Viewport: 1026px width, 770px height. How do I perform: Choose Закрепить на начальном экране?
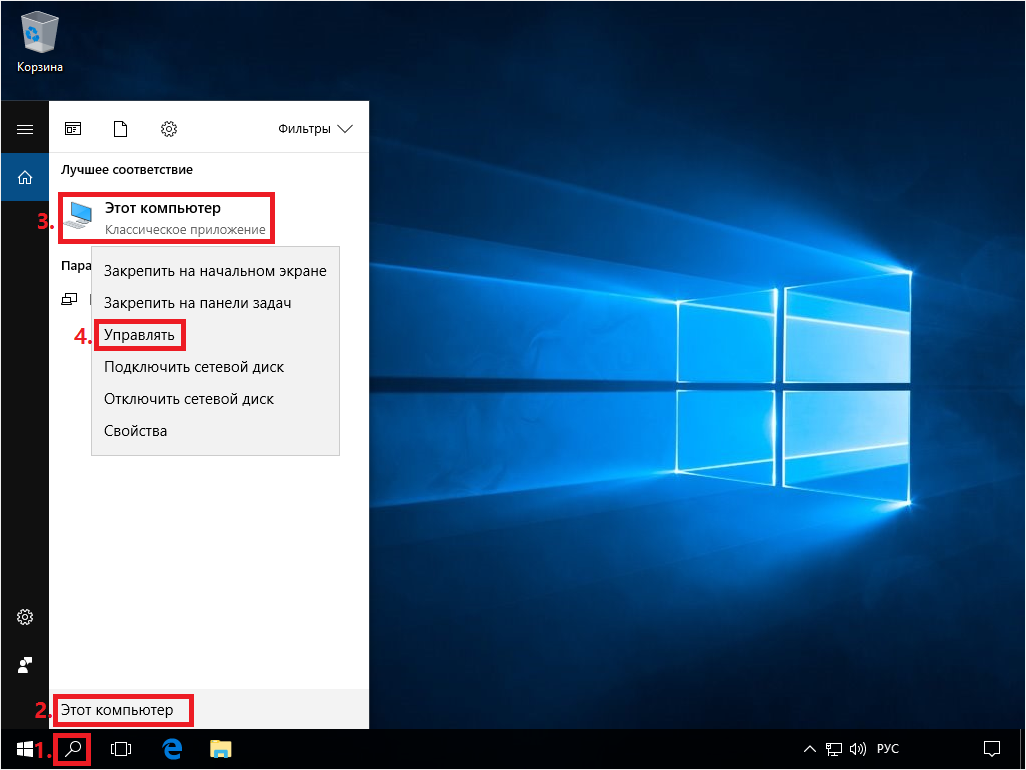[x=215, y=271]
